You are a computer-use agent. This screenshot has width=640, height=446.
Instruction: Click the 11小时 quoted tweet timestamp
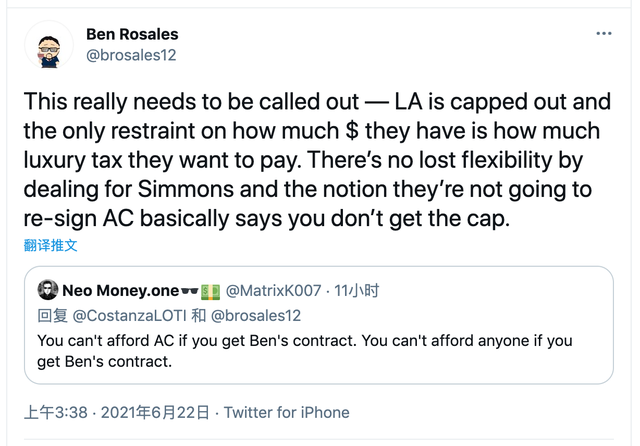click(358, 290)
